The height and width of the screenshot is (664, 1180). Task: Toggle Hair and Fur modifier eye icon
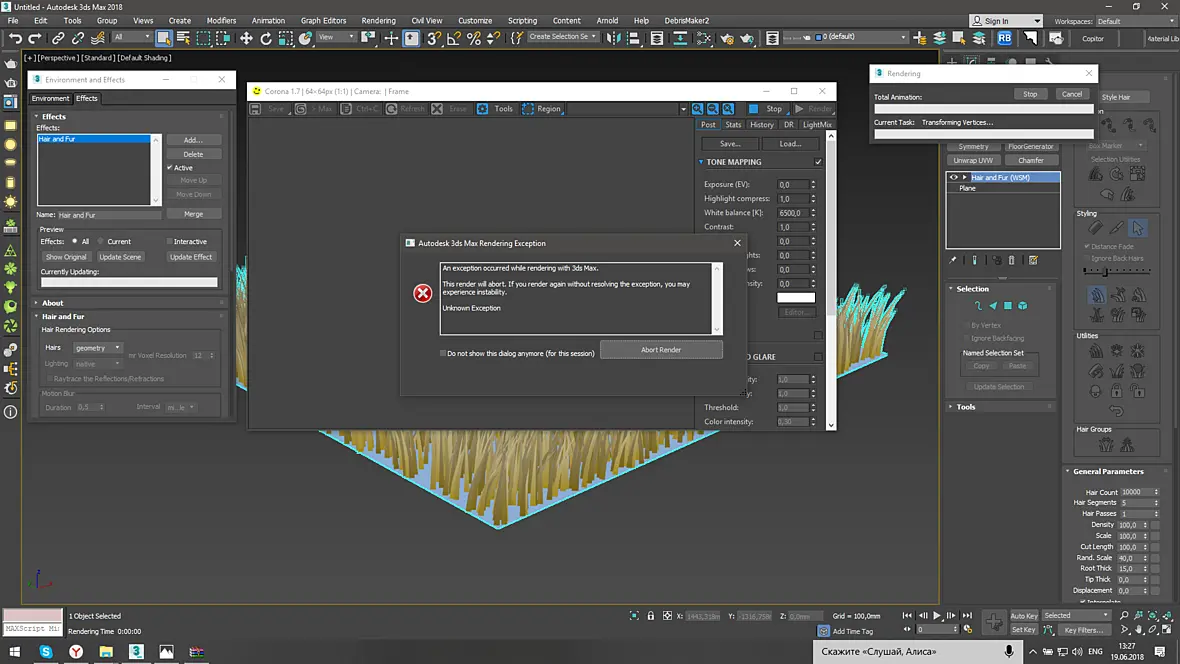point(953,178)
